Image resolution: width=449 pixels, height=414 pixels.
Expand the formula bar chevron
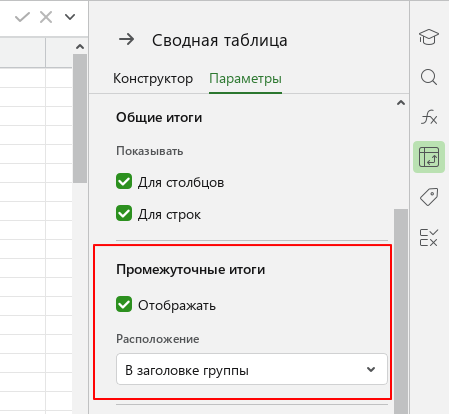click(70, 17)
